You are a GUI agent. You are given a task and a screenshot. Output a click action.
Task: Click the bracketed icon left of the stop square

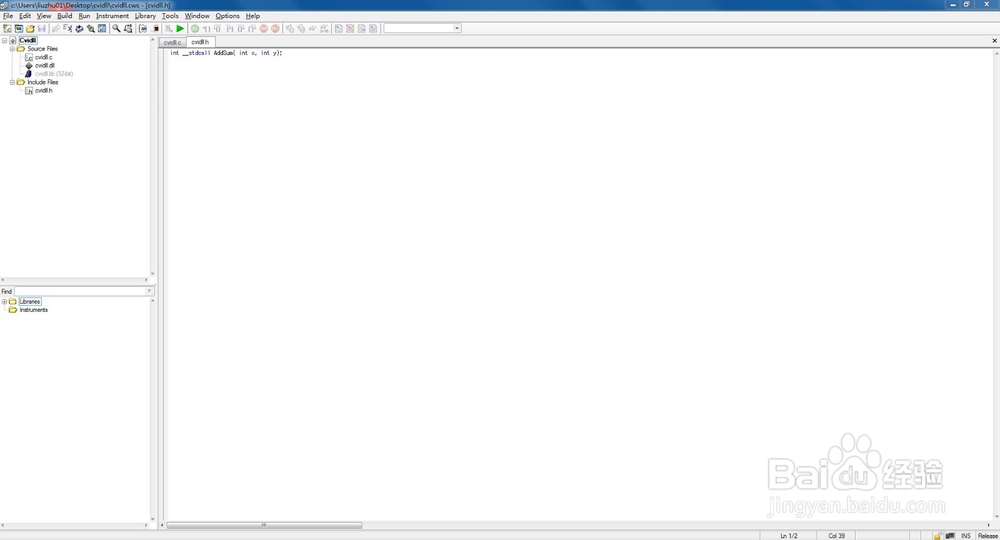143,29
